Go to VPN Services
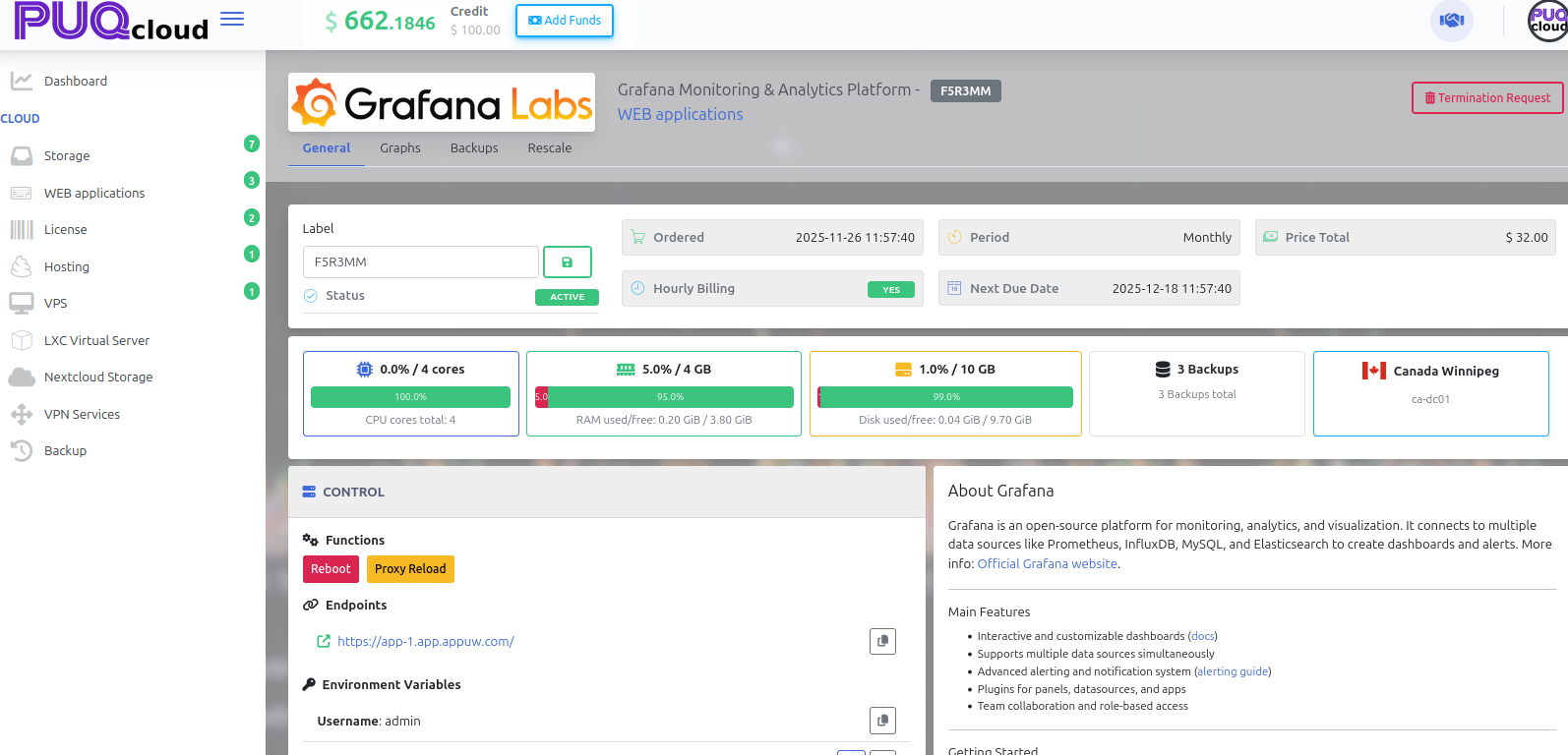Viewport: 1568px width, 755px height. (82, 415)
